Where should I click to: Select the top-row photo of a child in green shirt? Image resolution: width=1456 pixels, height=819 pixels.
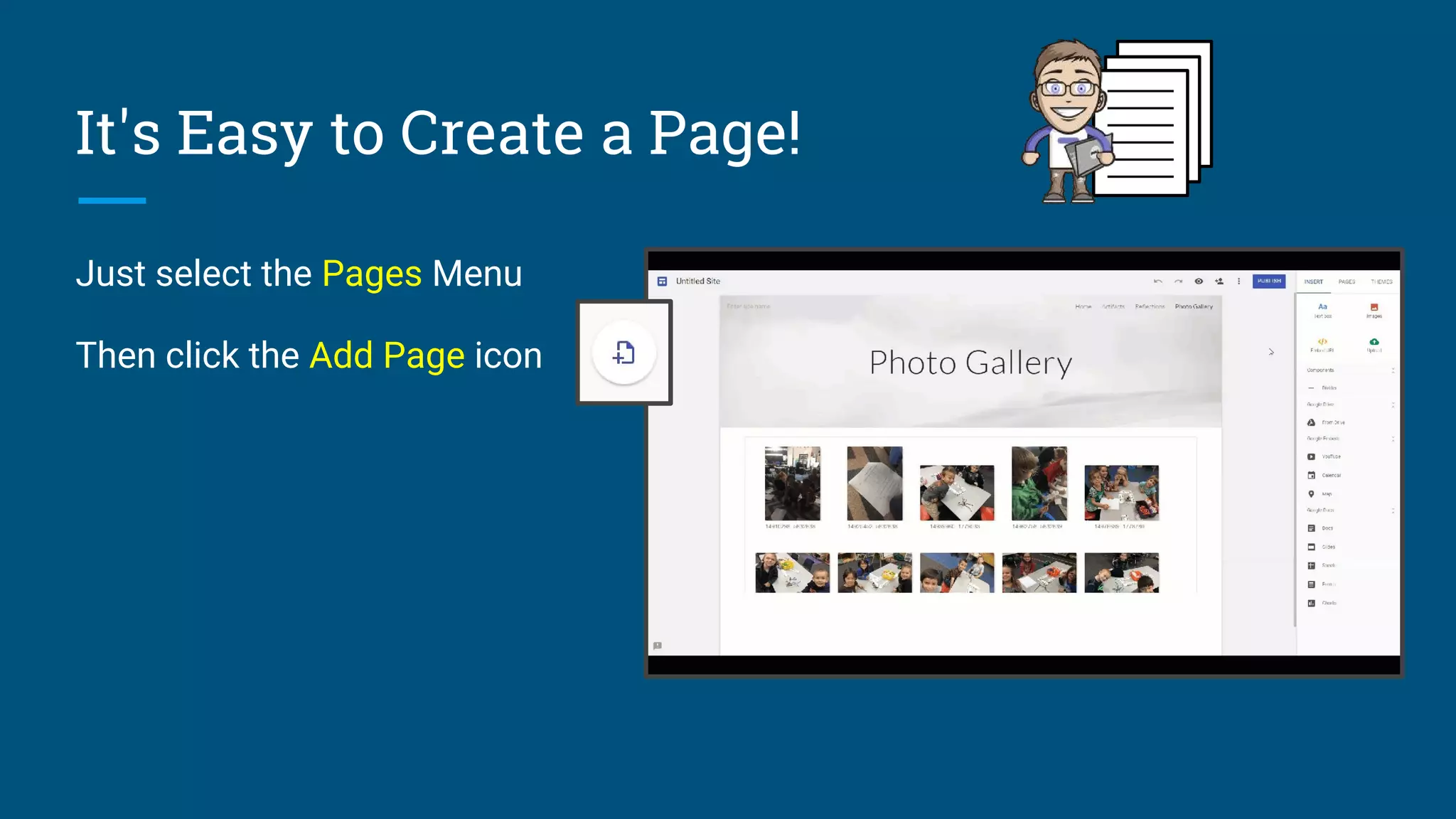(1039, 483)
